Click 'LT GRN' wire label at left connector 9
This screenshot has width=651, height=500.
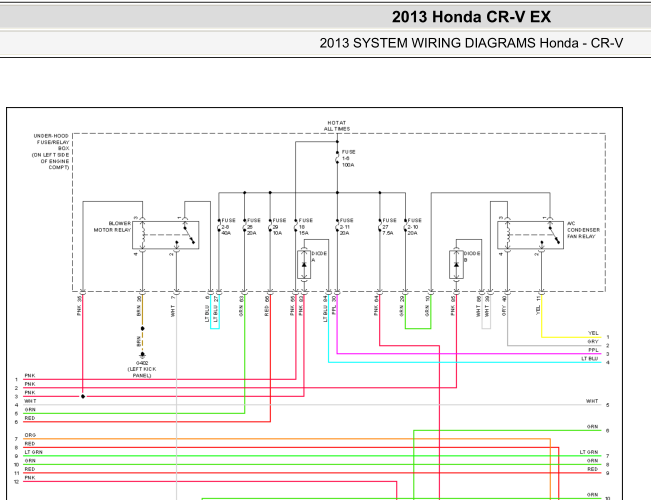tap(34, 452)
